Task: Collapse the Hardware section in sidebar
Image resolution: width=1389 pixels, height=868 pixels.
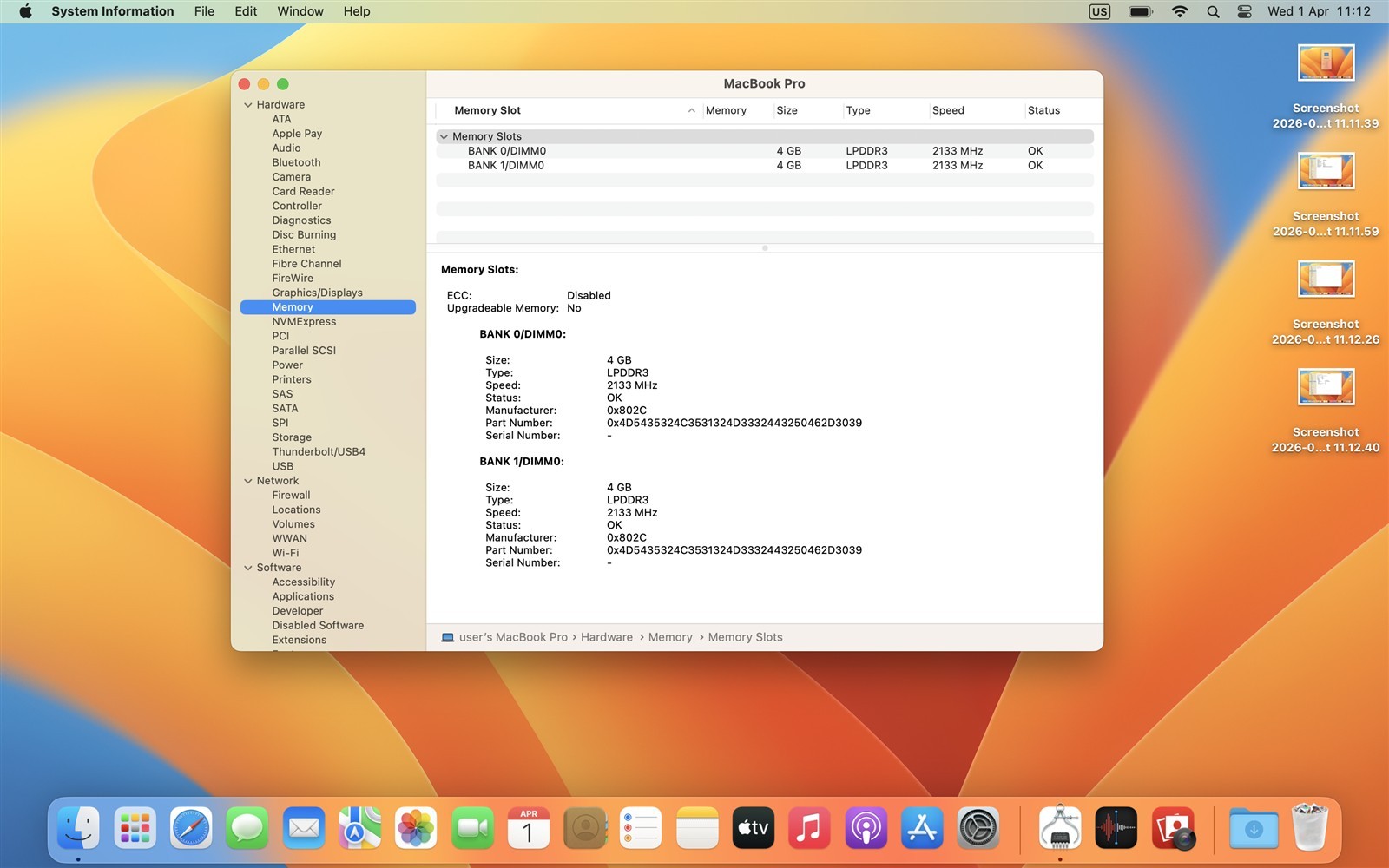Action: pos(248,105)
